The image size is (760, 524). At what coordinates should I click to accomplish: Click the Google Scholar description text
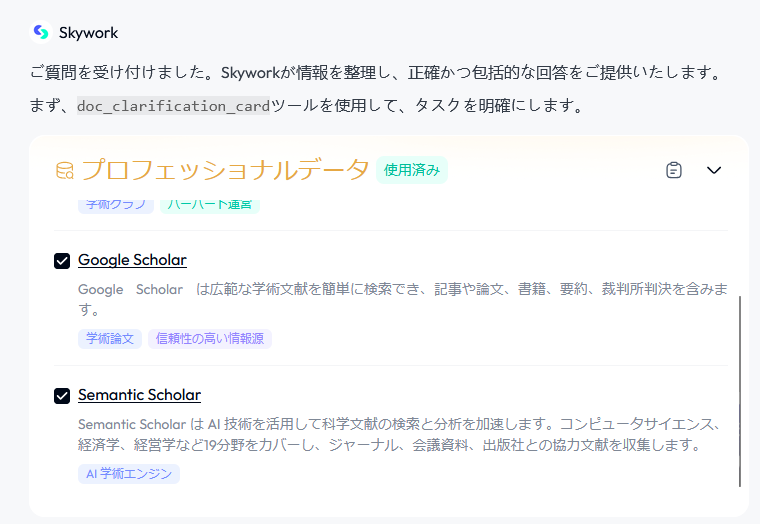coord(403,299)
